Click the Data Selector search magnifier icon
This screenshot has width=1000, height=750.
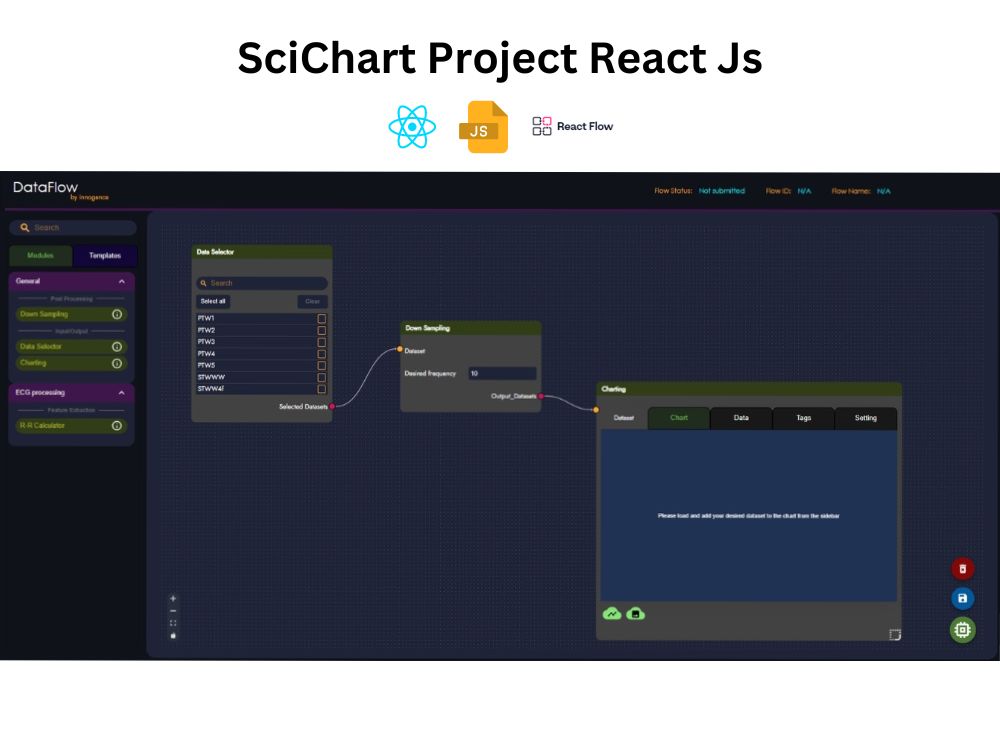204,283
